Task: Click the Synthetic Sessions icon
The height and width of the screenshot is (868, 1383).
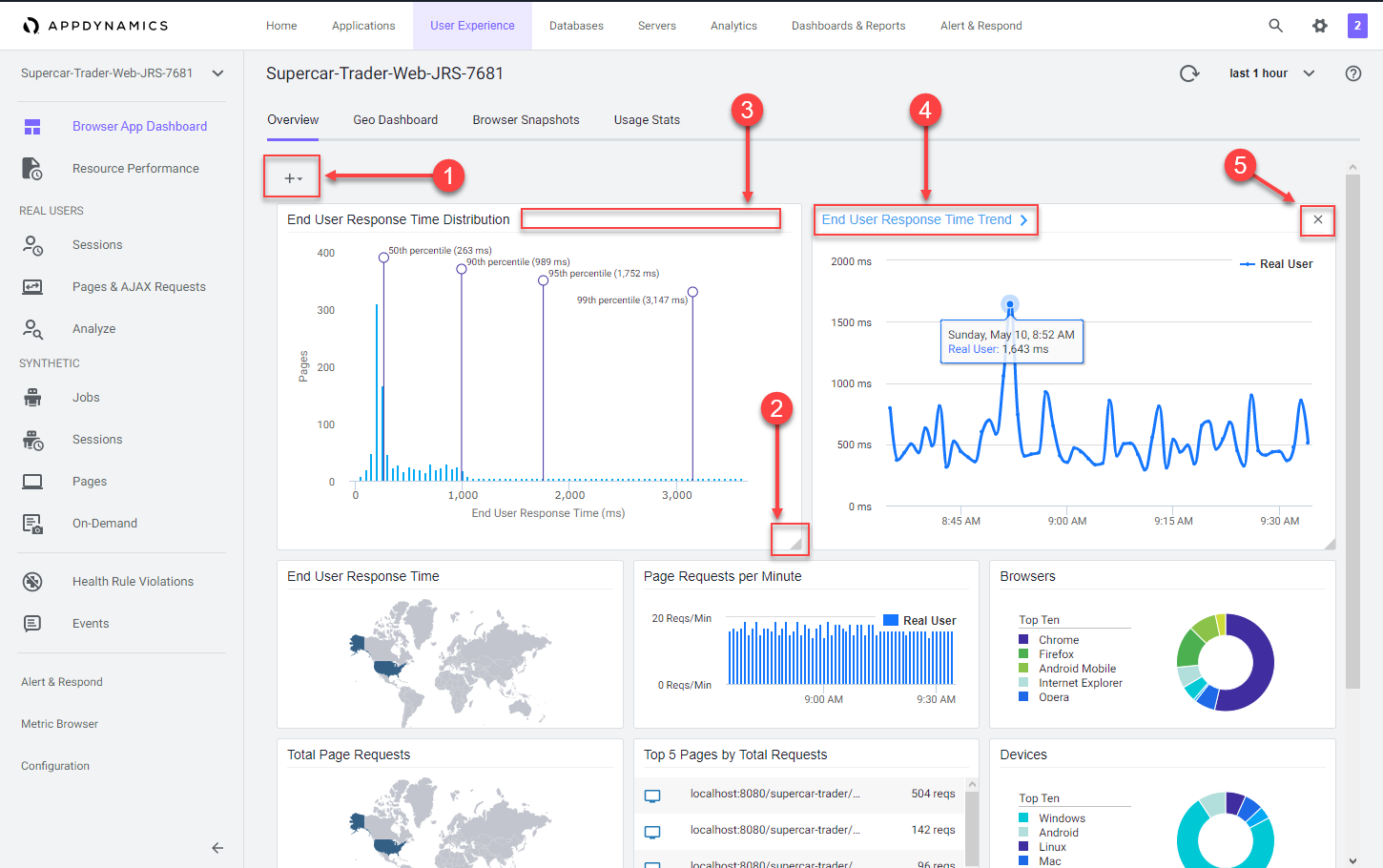Action: pyautogui.click(x=32, y=440)
